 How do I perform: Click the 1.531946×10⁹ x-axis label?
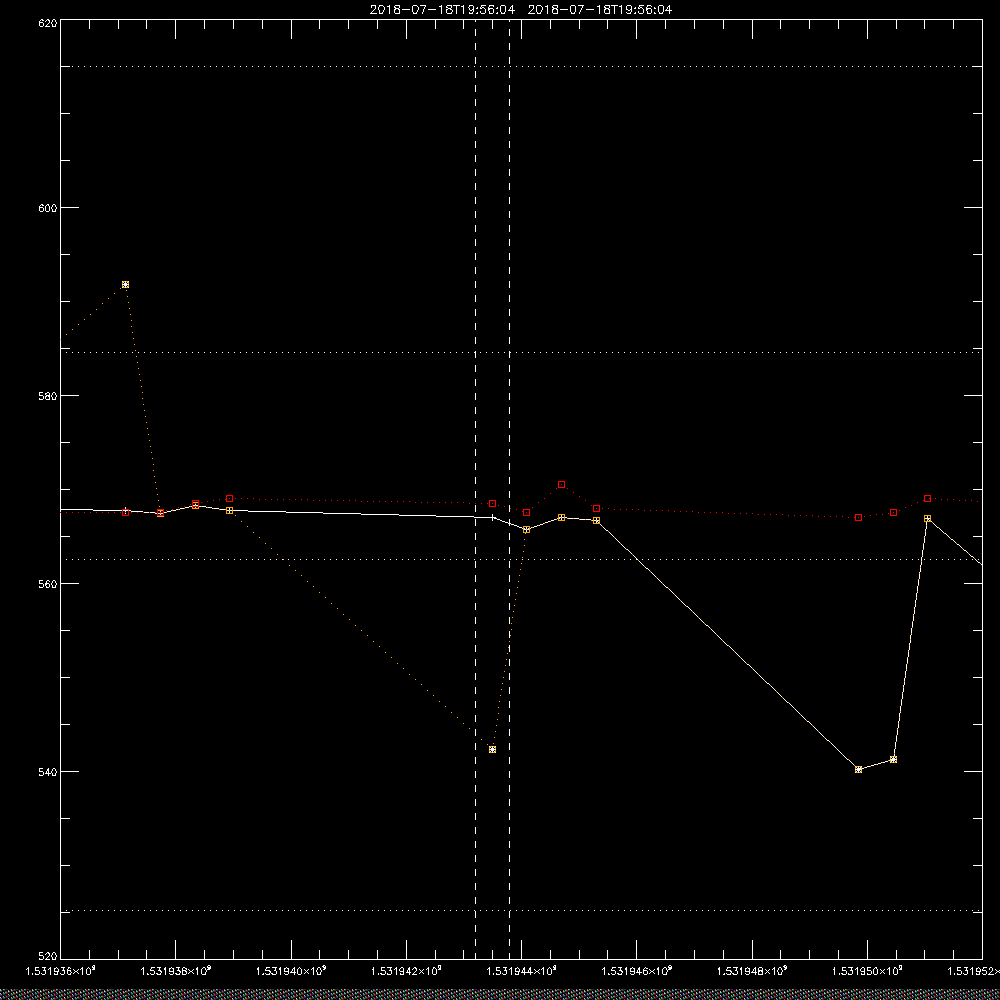pyautogui.click(x=638, y=971)
